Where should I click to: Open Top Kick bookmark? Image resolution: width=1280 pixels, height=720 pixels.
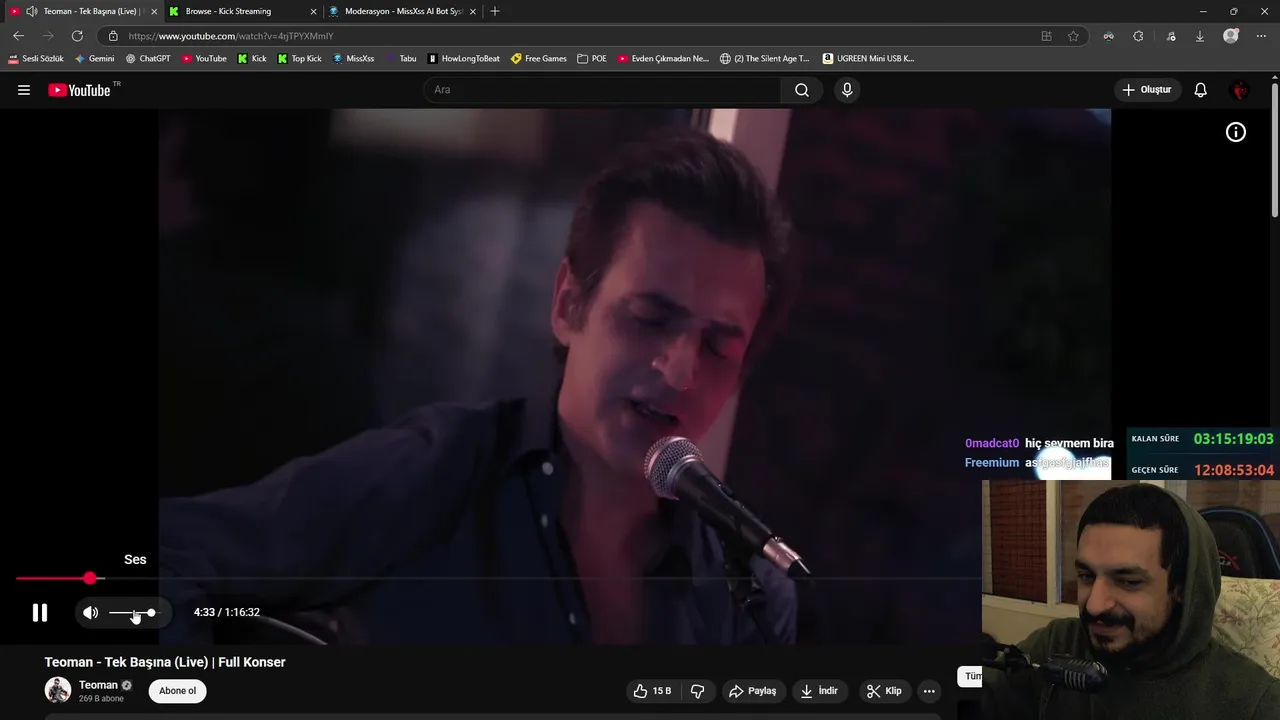pyautogui.click(x=300, y=58)
